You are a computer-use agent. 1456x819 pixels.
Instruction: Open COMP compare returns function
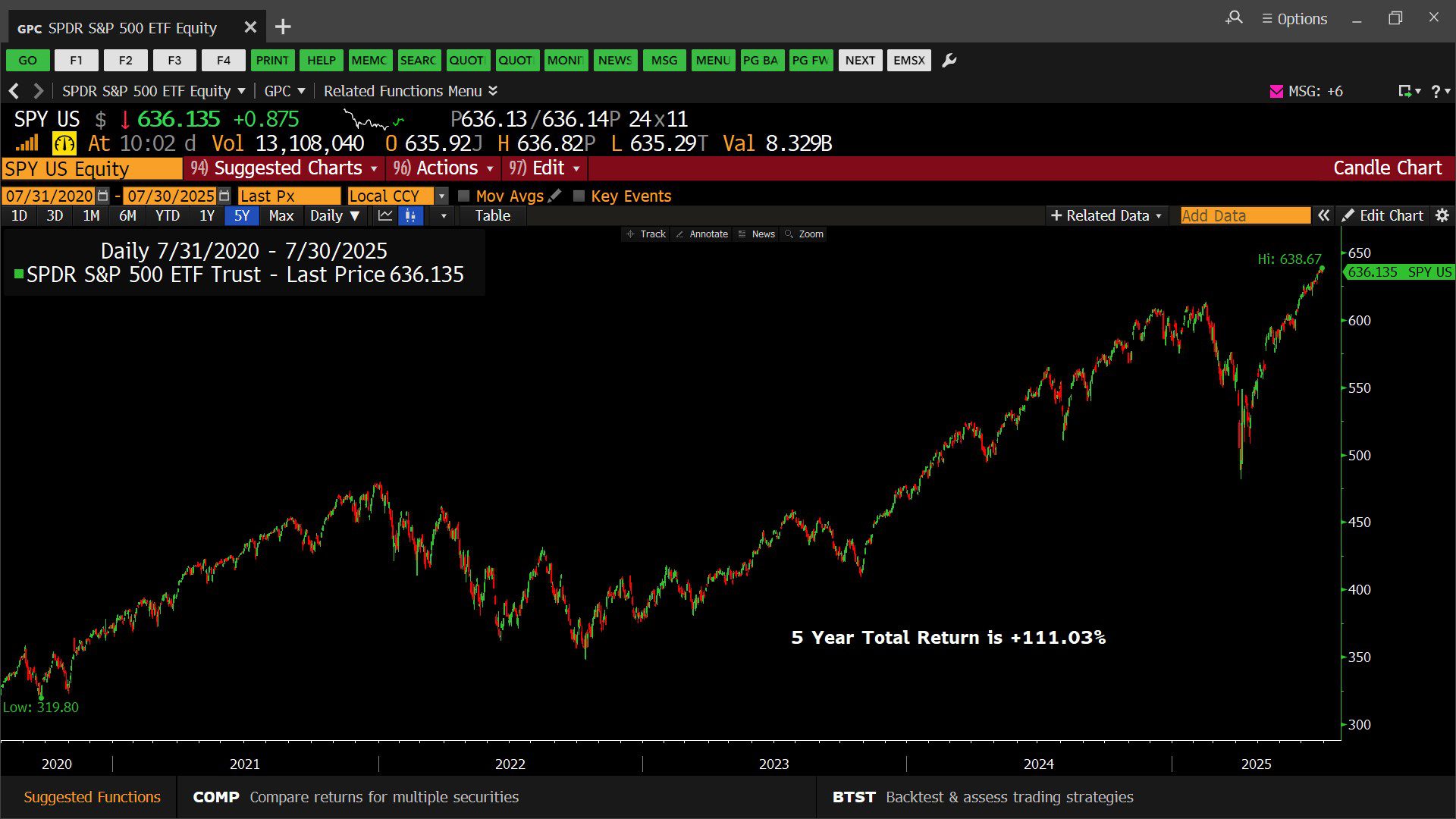click(356, 797)
